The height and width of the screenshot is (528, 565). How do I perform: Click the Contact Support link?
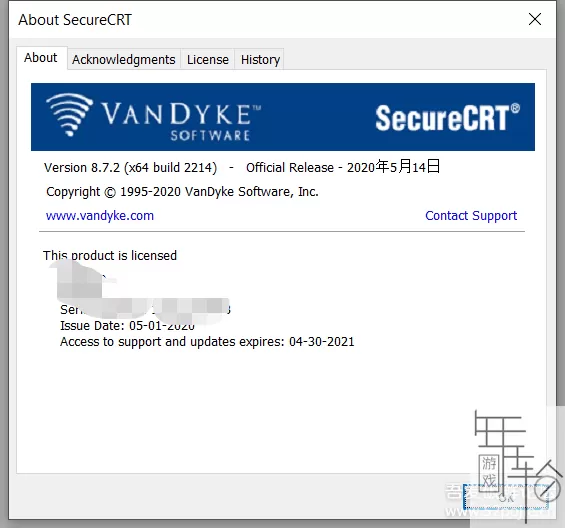pos(471,216)
